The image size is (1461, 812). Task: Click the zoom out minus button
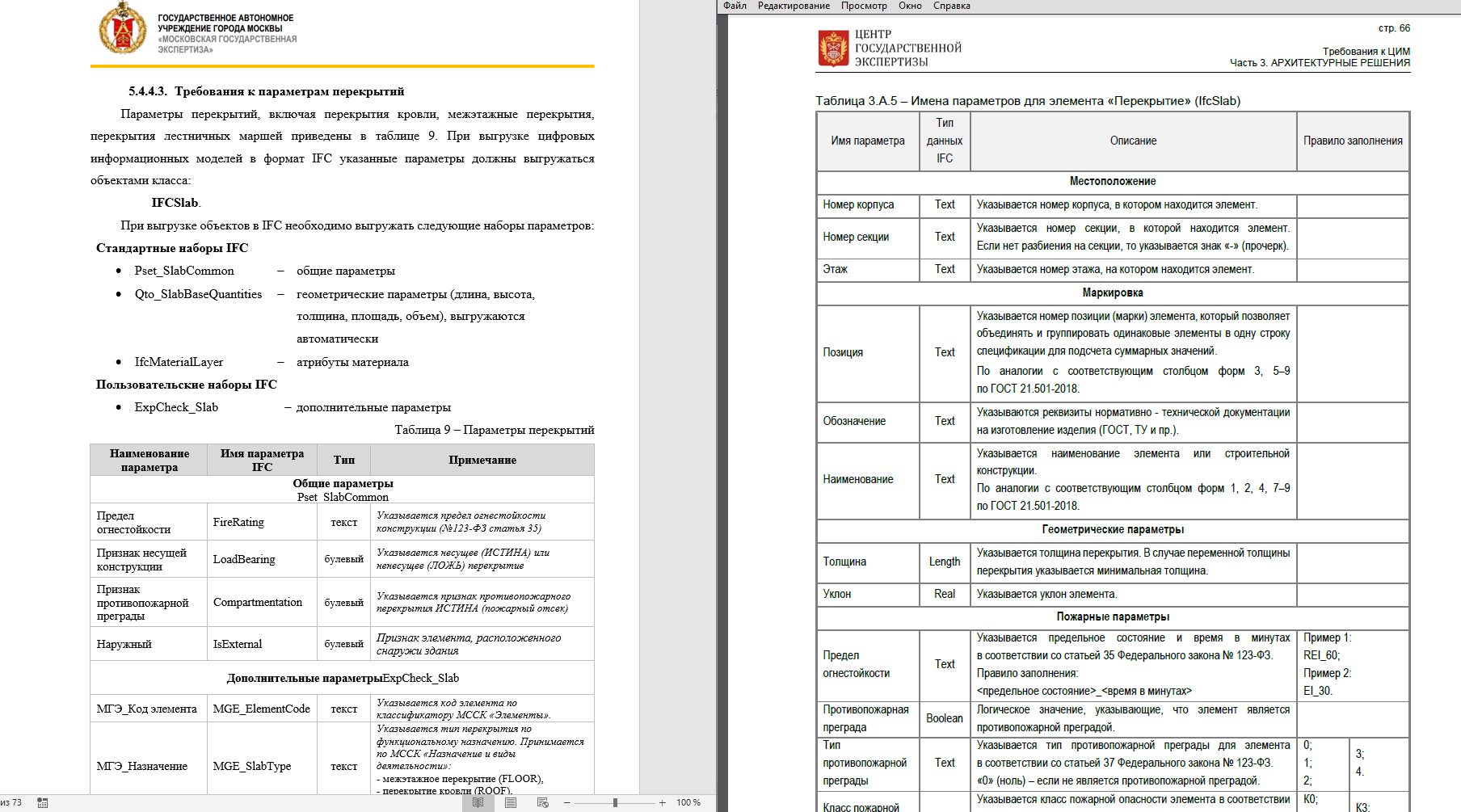[567, 802]
